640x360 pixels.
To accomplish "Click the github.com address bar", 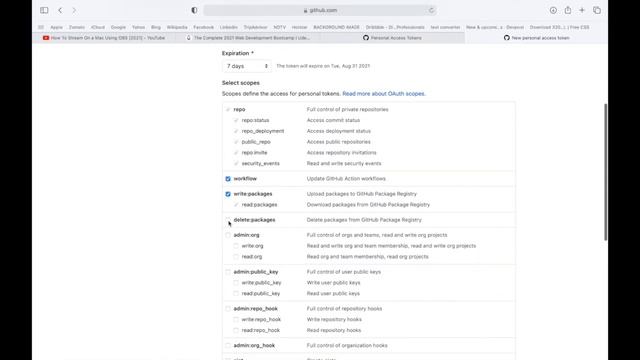I will (320, 10).
